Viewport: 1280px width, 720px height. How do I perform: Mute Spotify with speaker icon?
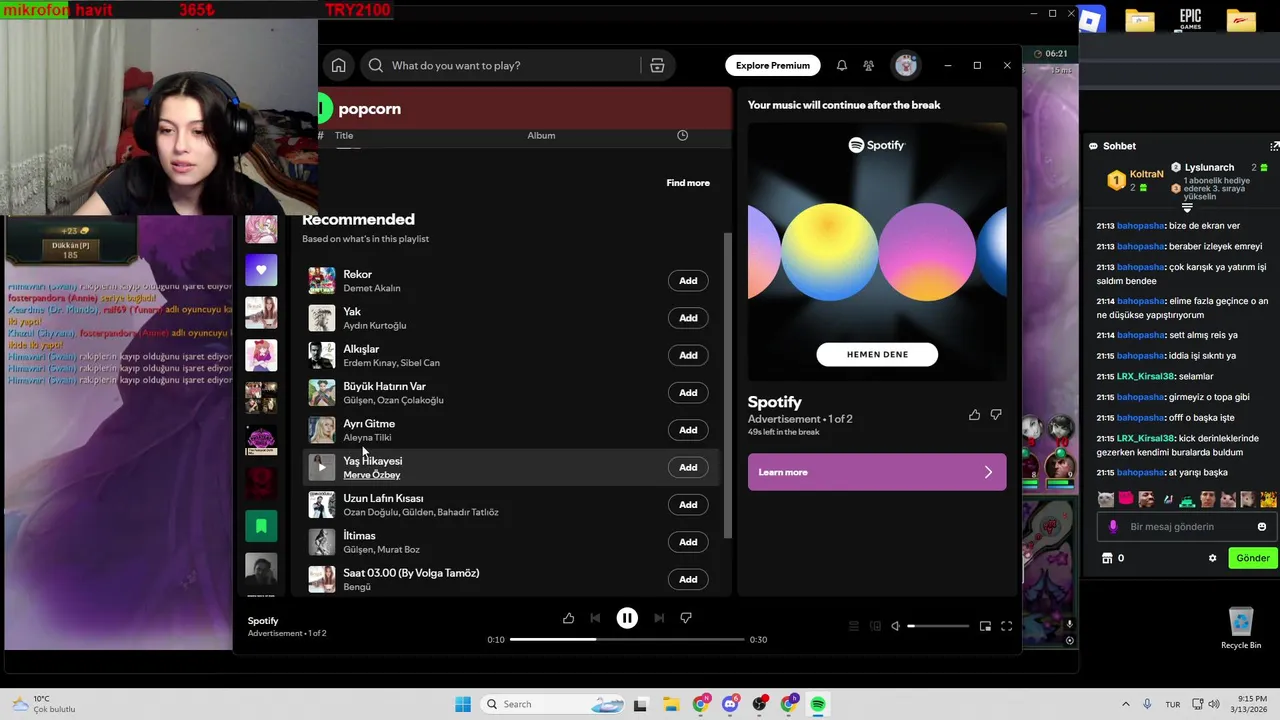896,626
